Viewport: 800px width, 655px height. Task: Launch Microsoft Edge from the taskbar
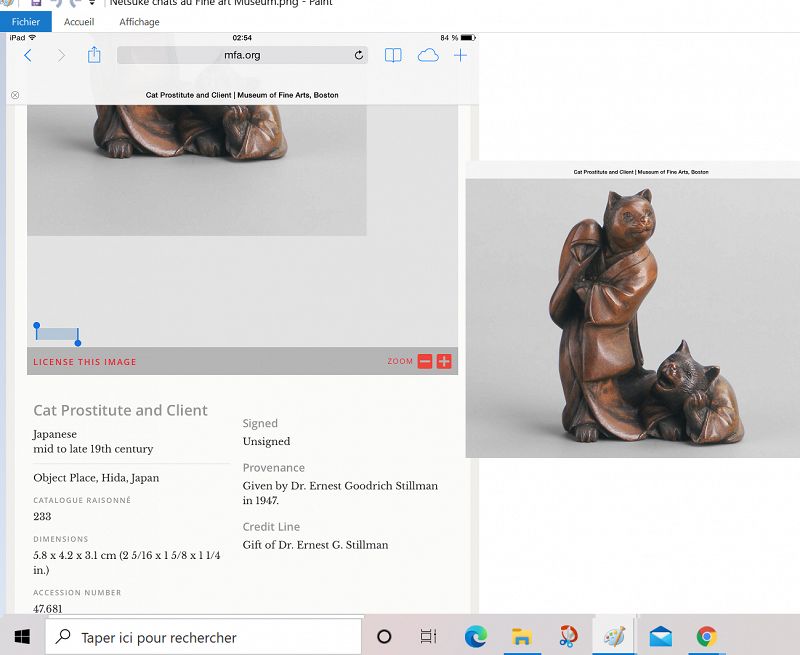point(476,636)
